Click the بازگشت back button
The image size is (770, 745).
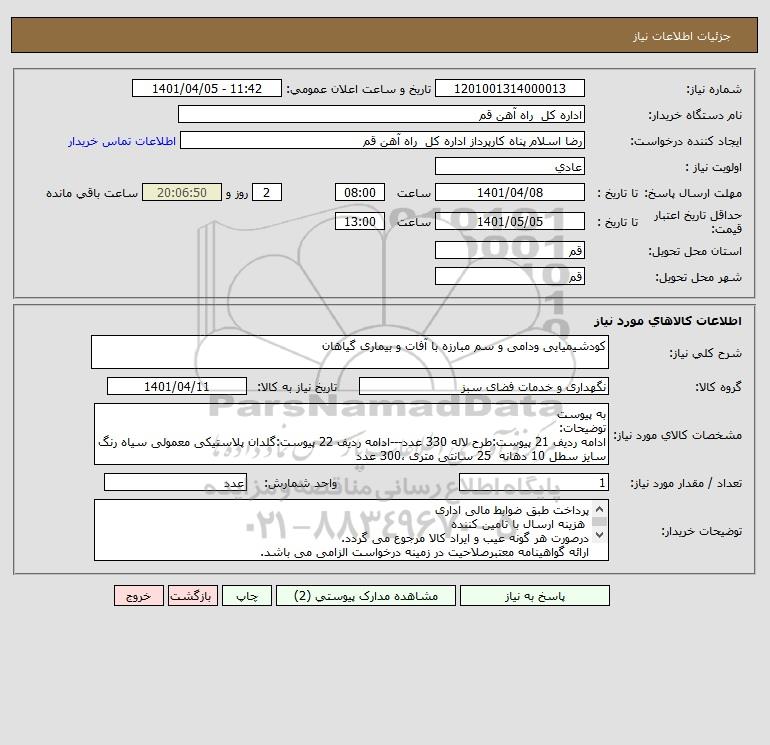(192, 596)
